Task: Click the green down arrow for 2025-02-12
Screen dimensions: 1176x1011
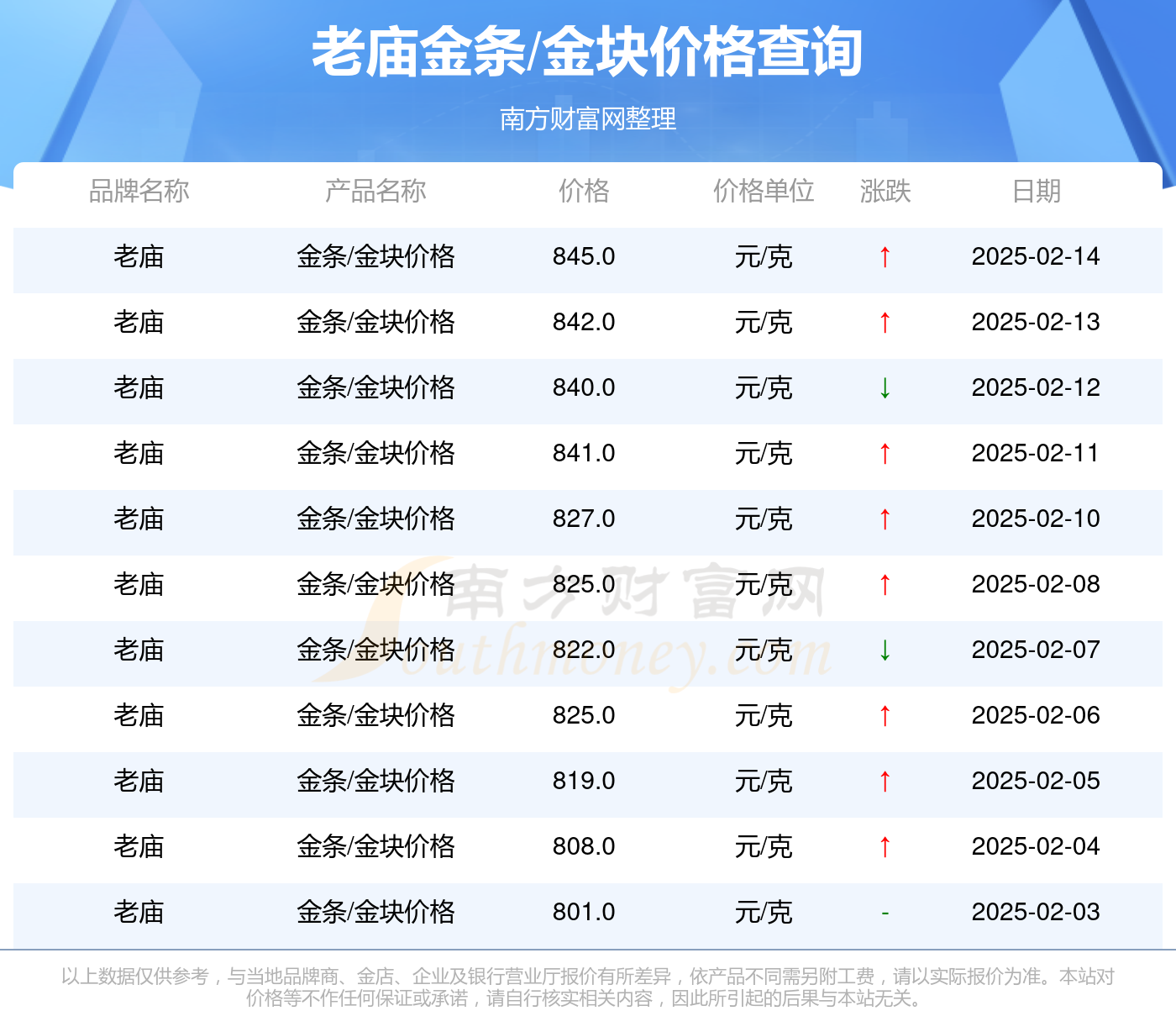Action: 885,387
